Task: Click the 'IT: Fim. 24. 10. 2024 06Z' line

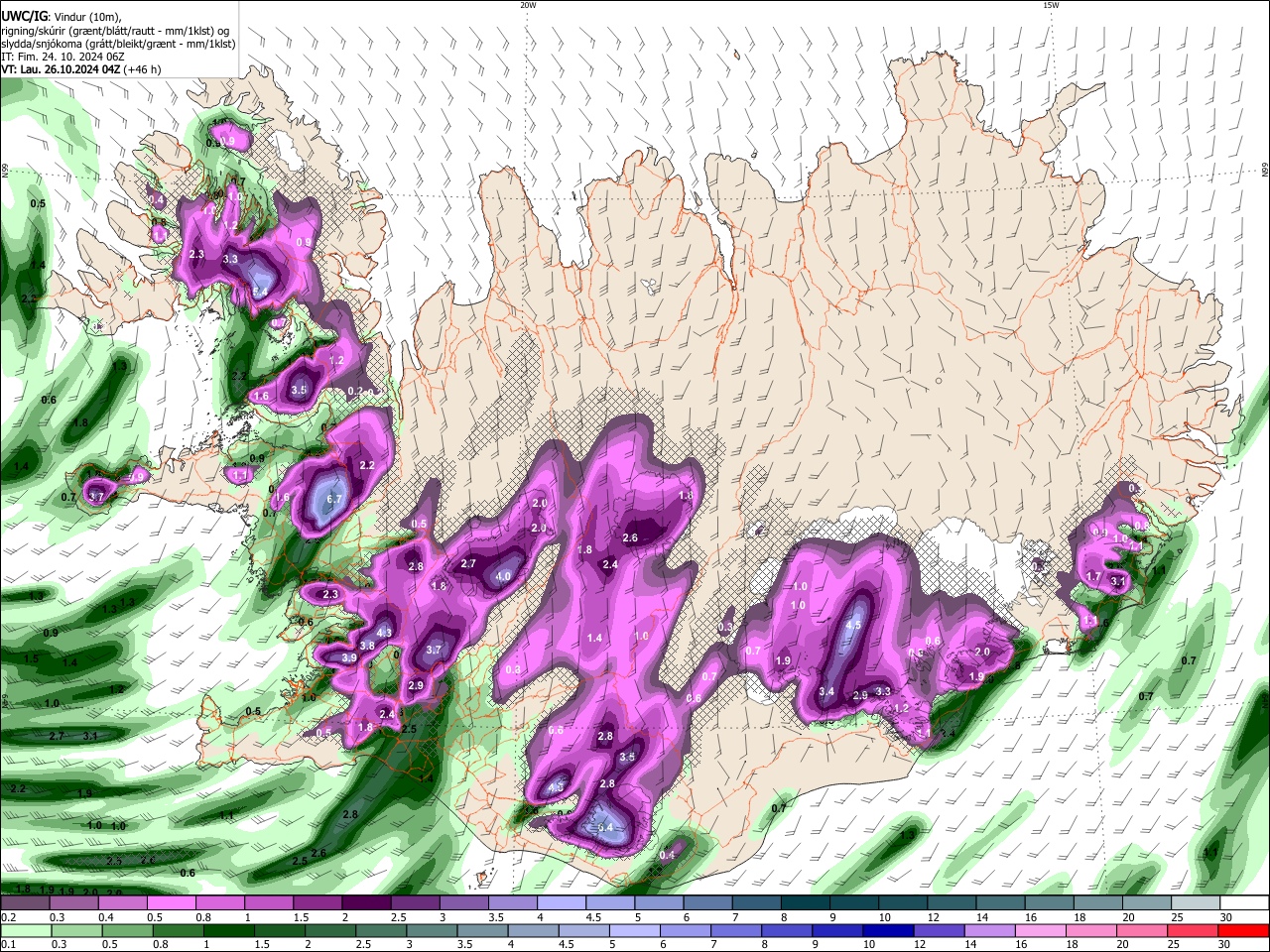Action: tap(62, 57)
